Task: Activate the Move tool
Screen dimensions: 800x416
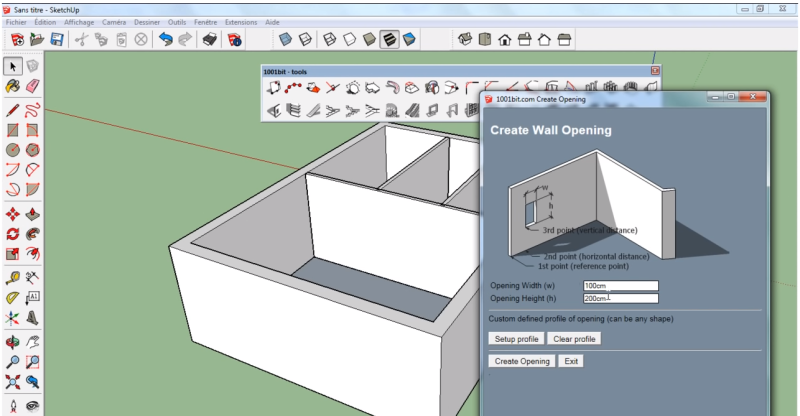Action: click(x=13, y=214)
